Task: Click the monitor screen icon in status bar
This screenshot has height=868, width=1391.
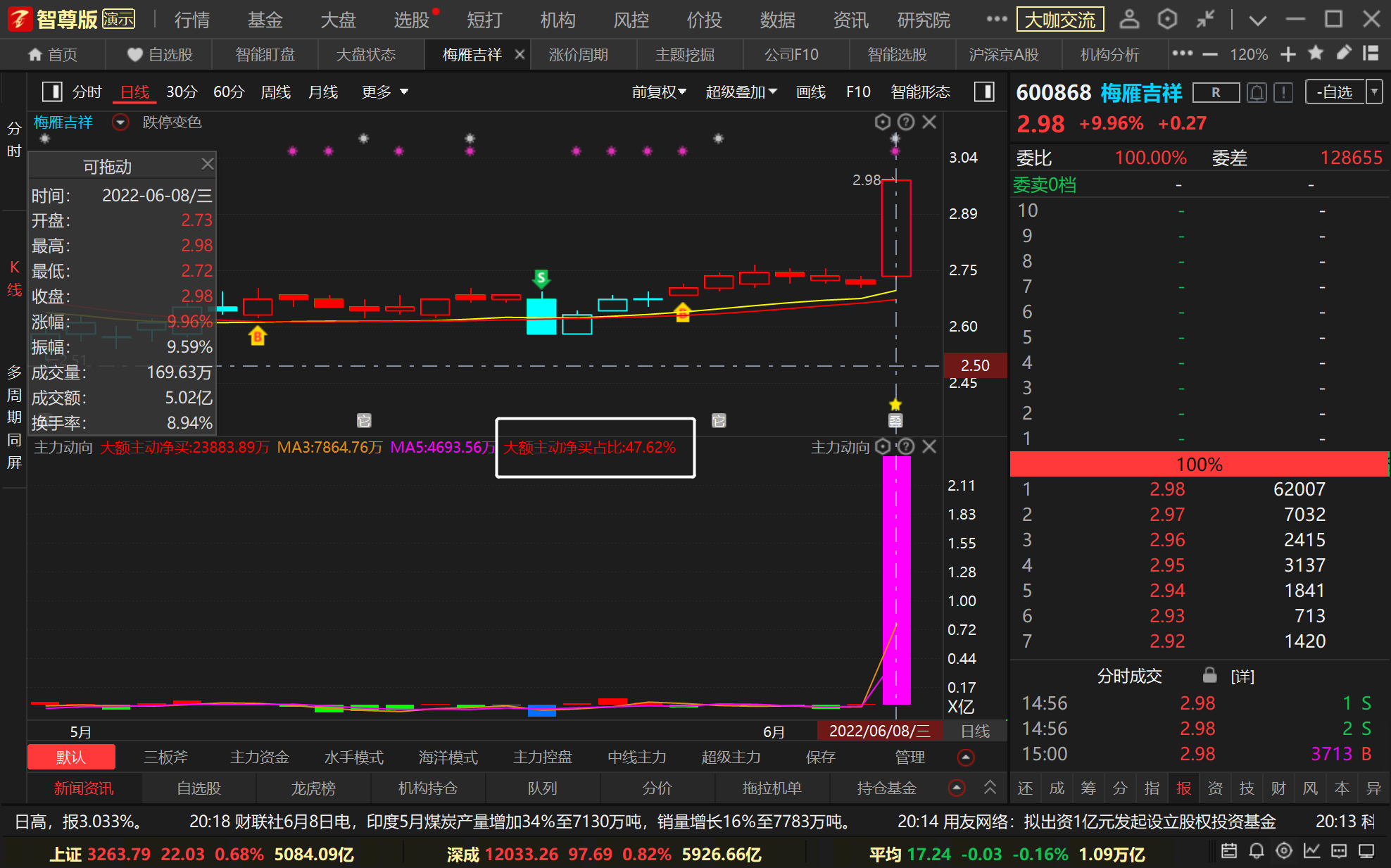Action: coord(1366,851)
